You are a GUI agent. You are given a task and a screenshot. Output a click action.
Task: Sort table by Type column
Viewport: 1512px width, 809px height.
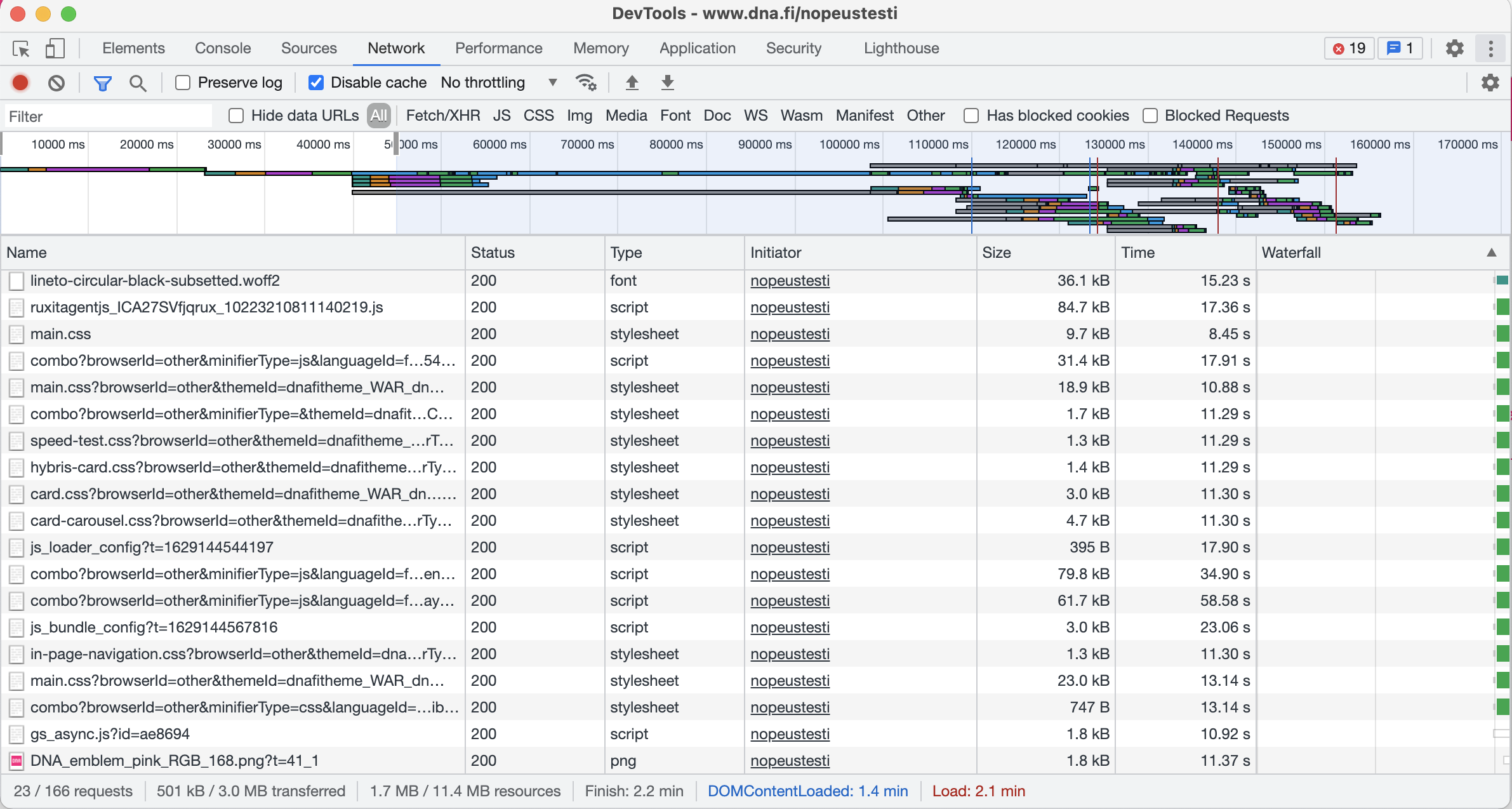674,253
